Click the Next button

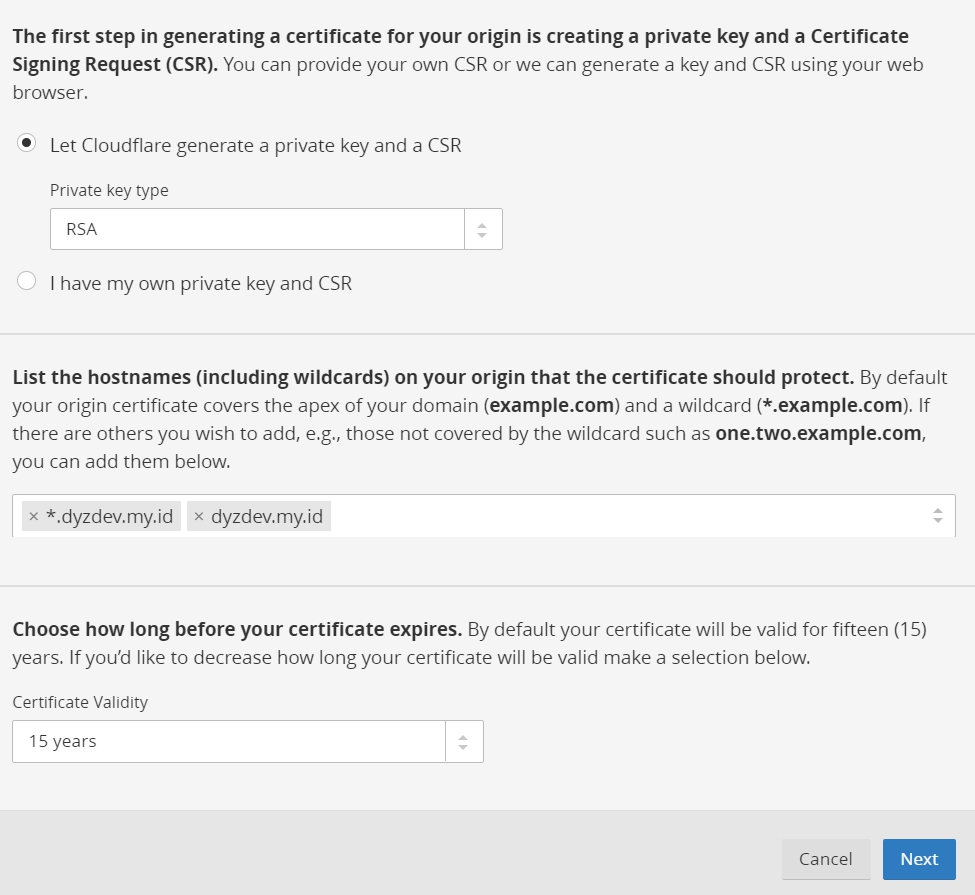[919, 859]
